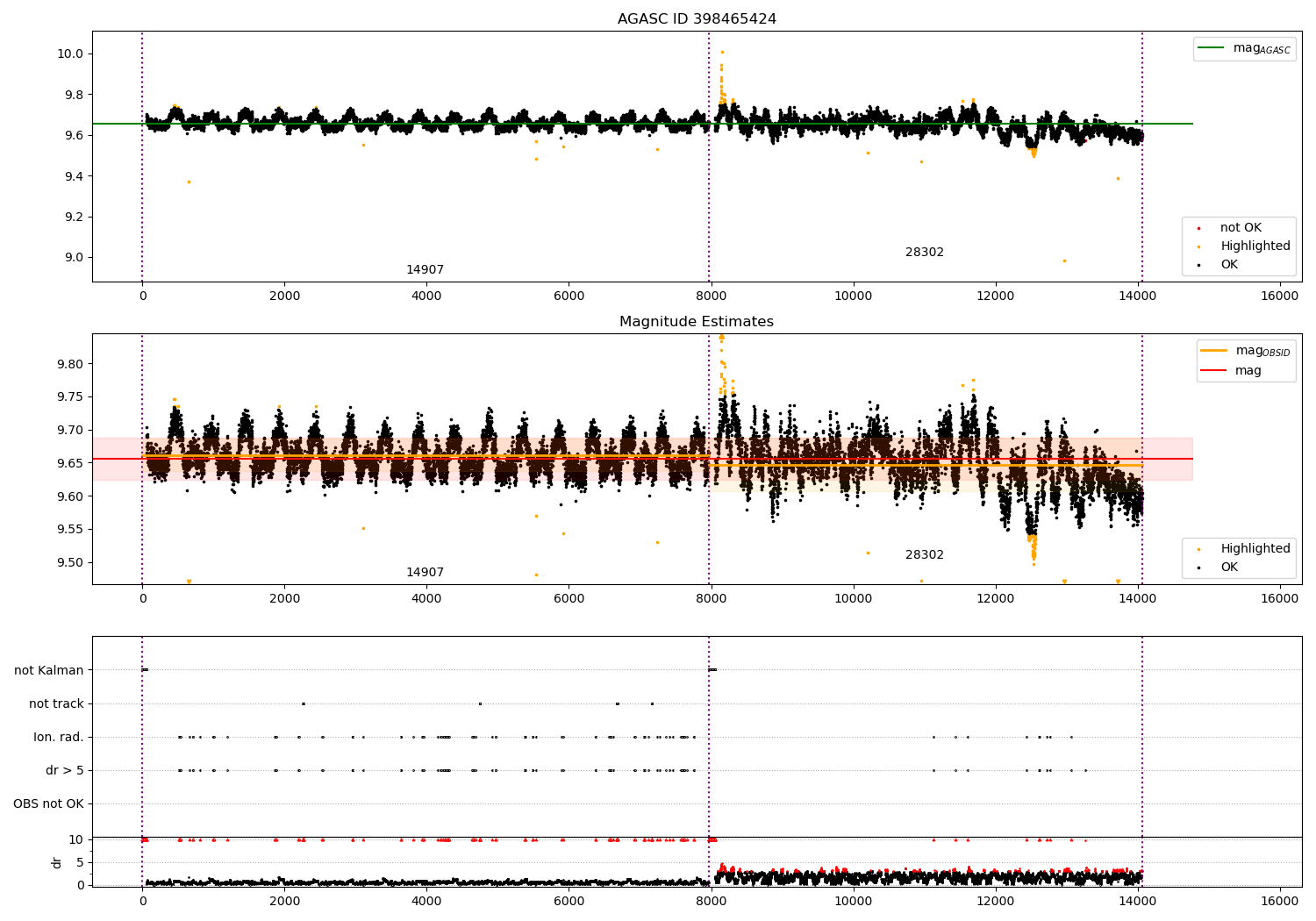This screenshot has width=1316, height=921.
Task: Click the green mag AGASC legend line
Action: [1212, 48]
